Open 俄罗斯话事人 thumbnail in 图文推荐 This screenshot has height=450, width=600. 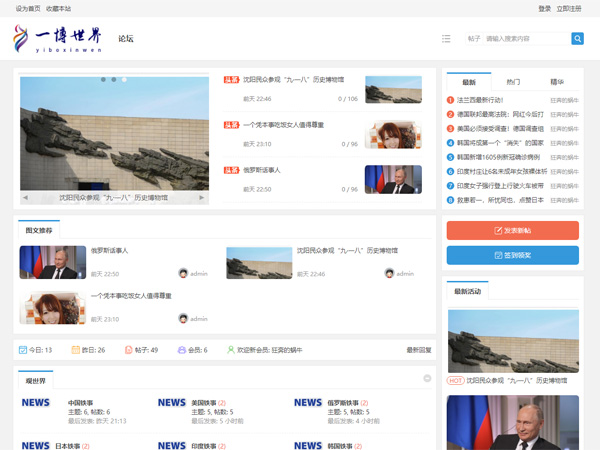(53, 262)
